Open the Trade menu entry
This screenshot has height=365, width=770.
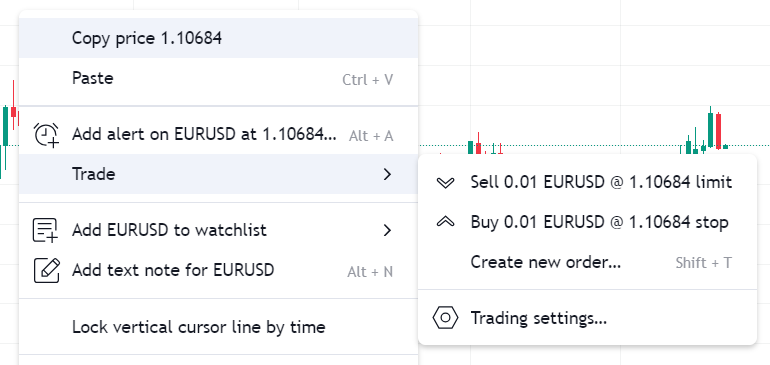[219, 174]
